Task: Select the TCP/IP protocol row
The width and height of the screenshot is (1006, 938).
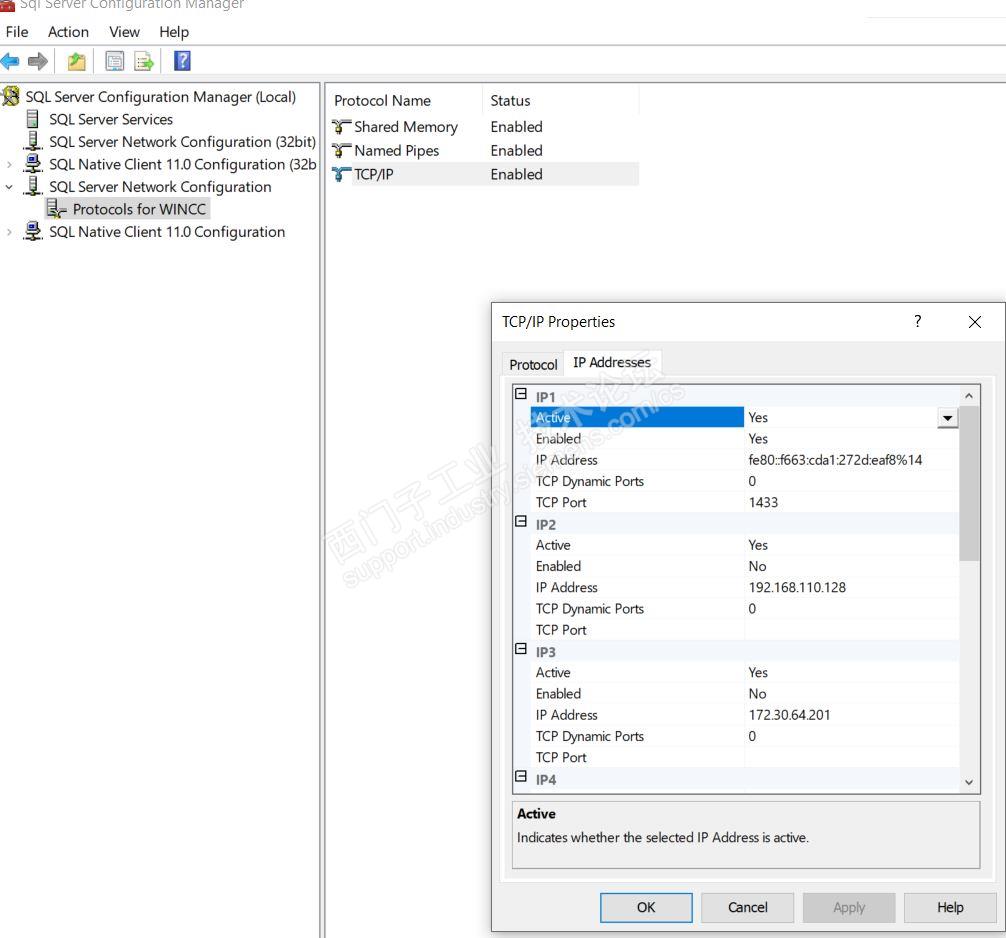Action: [484, 175]
